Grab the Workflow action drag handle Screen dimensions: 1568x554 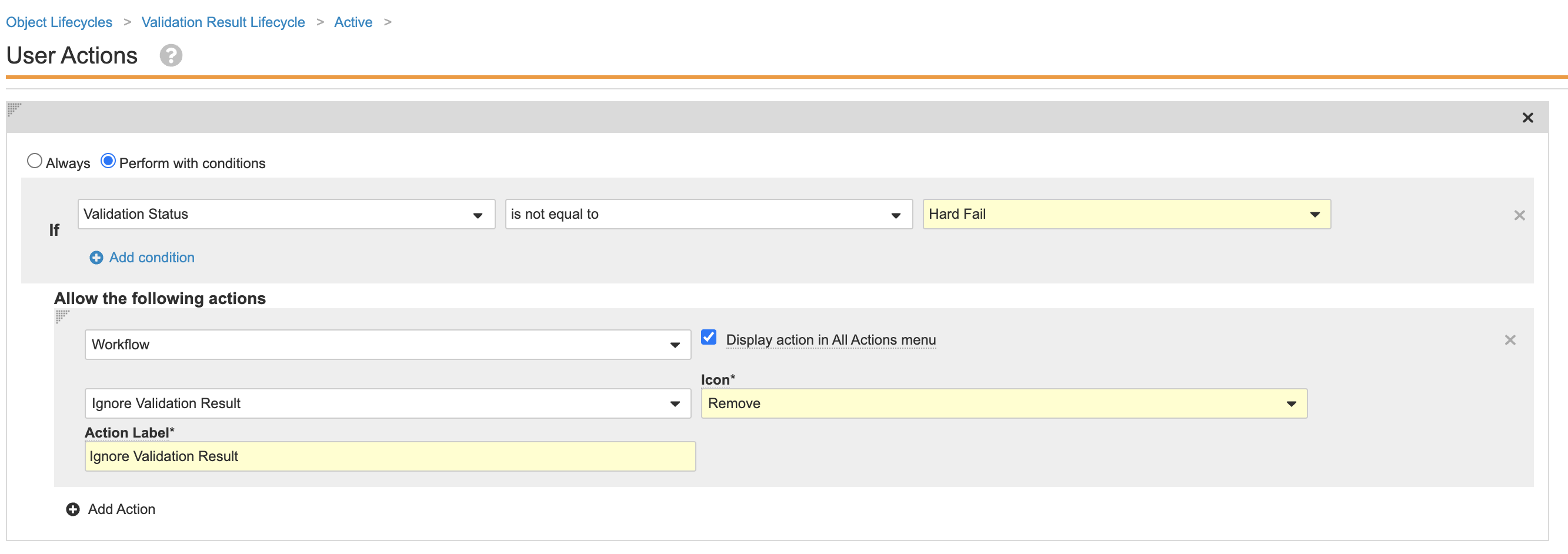(x=62, y=316)
